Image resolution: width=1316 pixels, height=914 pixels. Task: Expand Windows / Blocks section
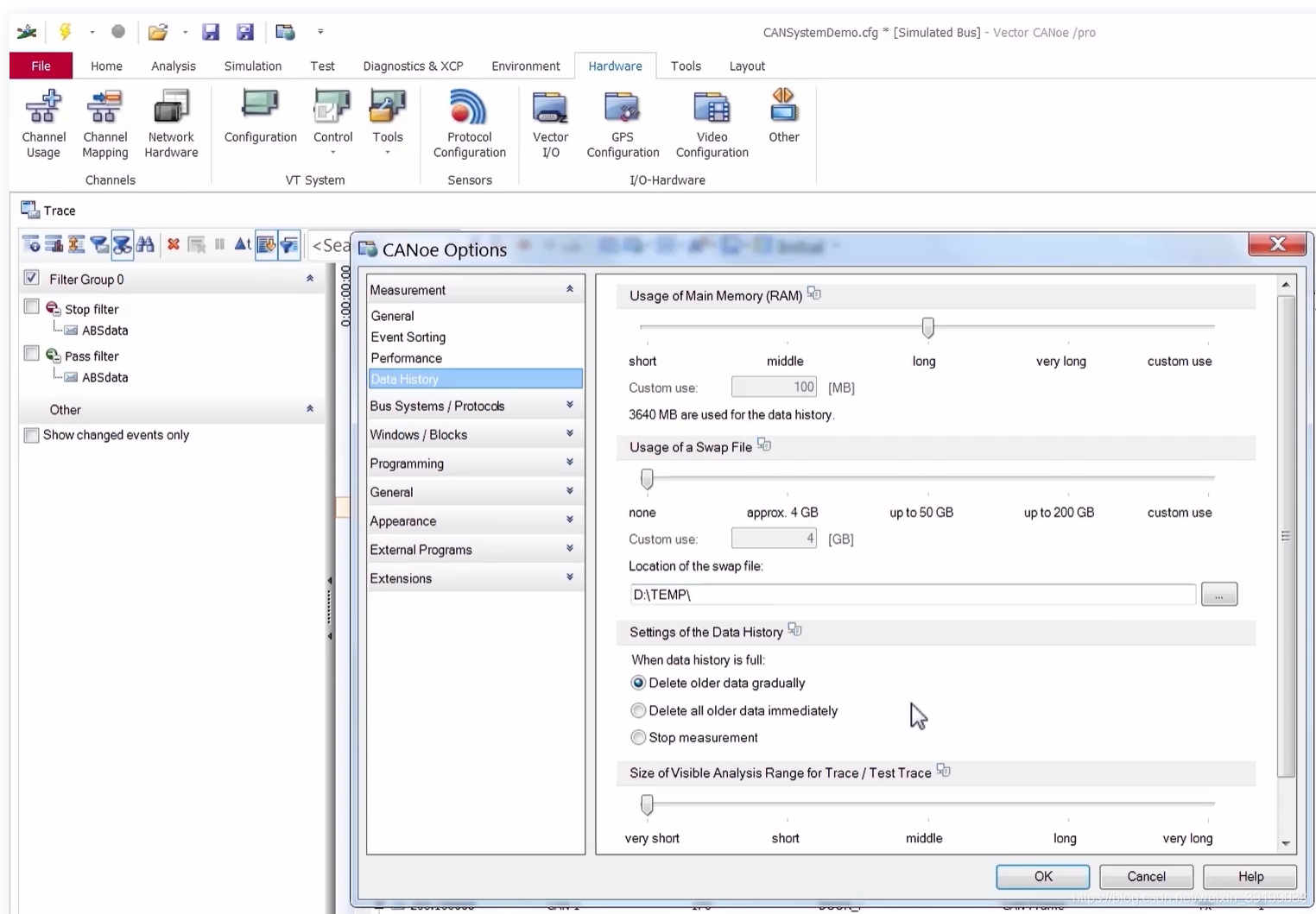coord(569,433)
